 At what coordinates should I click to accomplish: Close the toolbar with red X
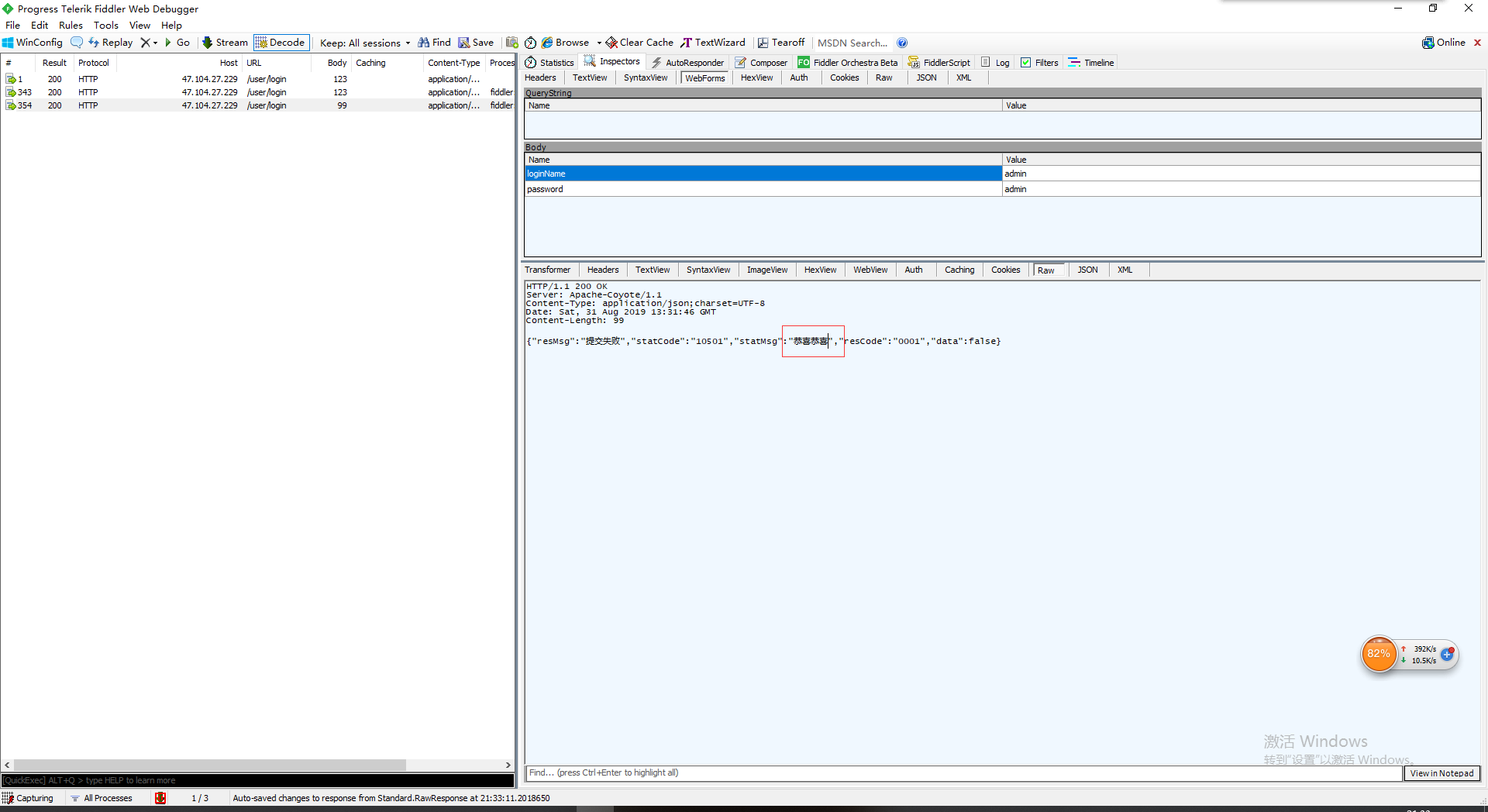1478,43
